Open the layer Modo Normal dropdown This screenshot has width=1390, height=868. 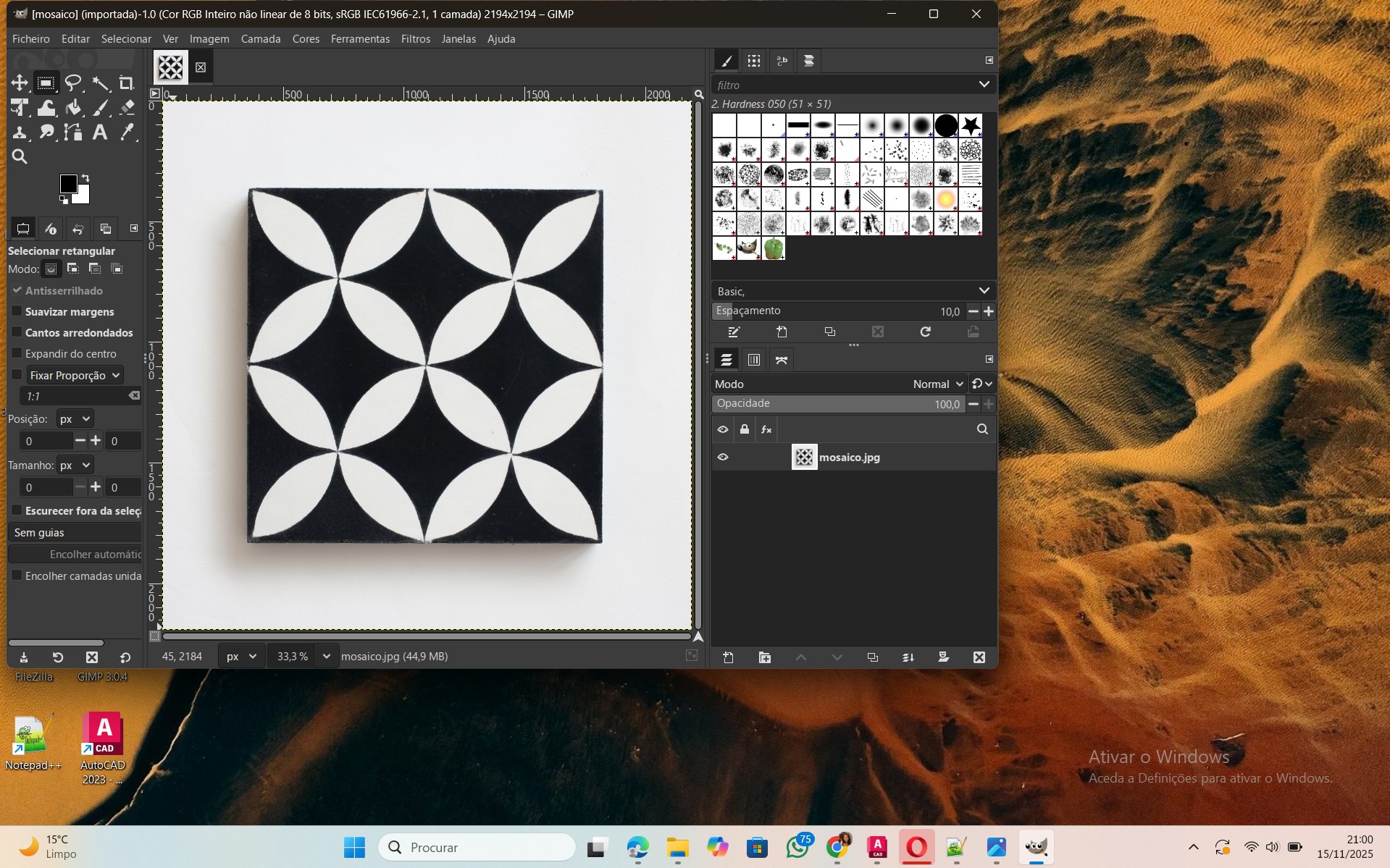(x=937, y=384)
